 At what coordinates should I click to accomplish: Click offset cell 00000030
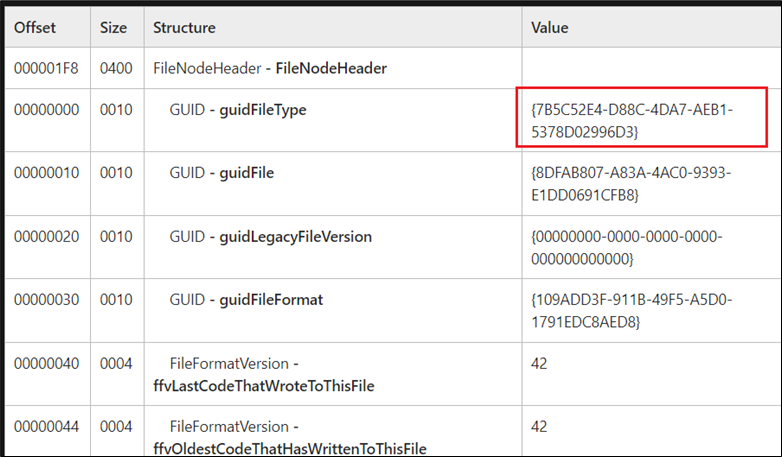tap(46, 300)
